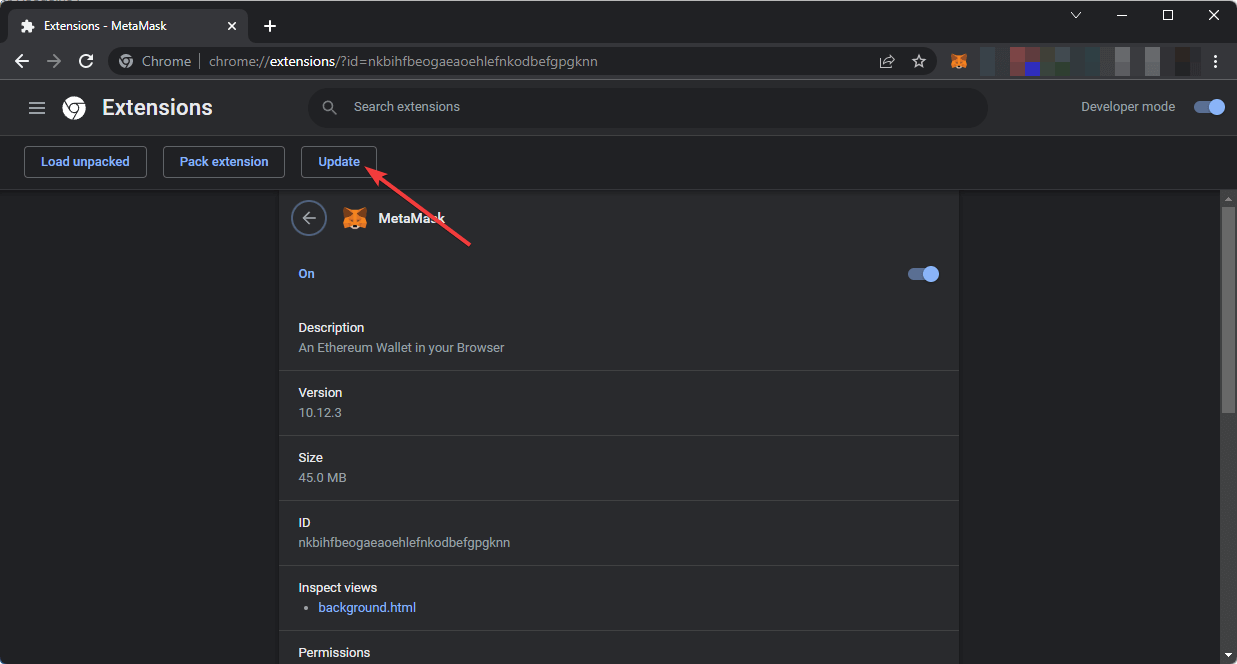
Task: Click the "Permissions" heading
Action: tap(334, 653)
